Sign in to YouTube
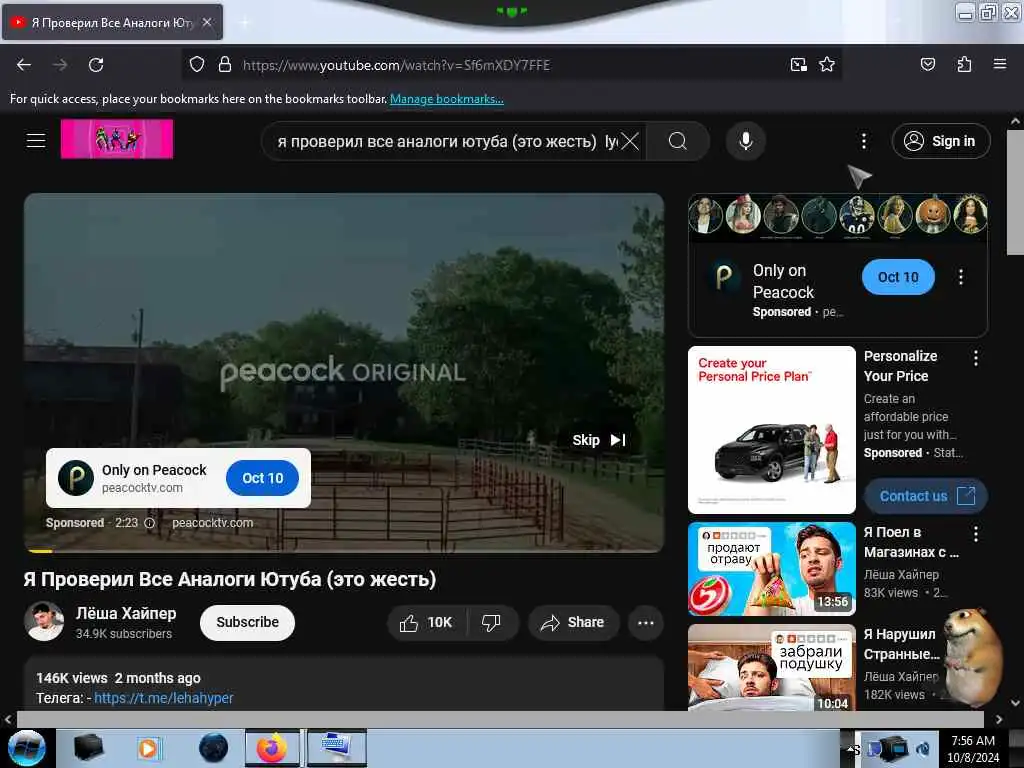Image resolution: width=1024 pixels, height=768 pixels. (x=941, y=141)
